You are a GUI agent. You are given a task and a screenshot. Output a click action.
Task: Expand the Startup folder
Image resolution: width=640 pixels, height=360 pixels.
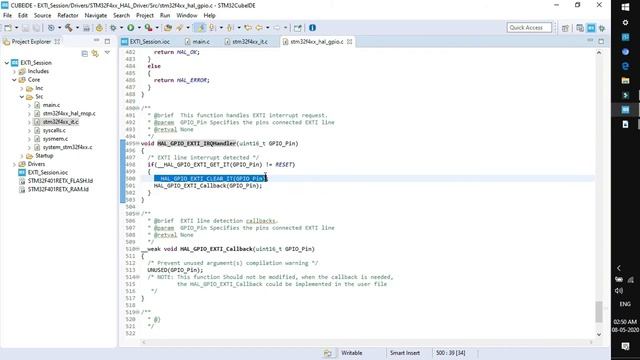(22, 156)
